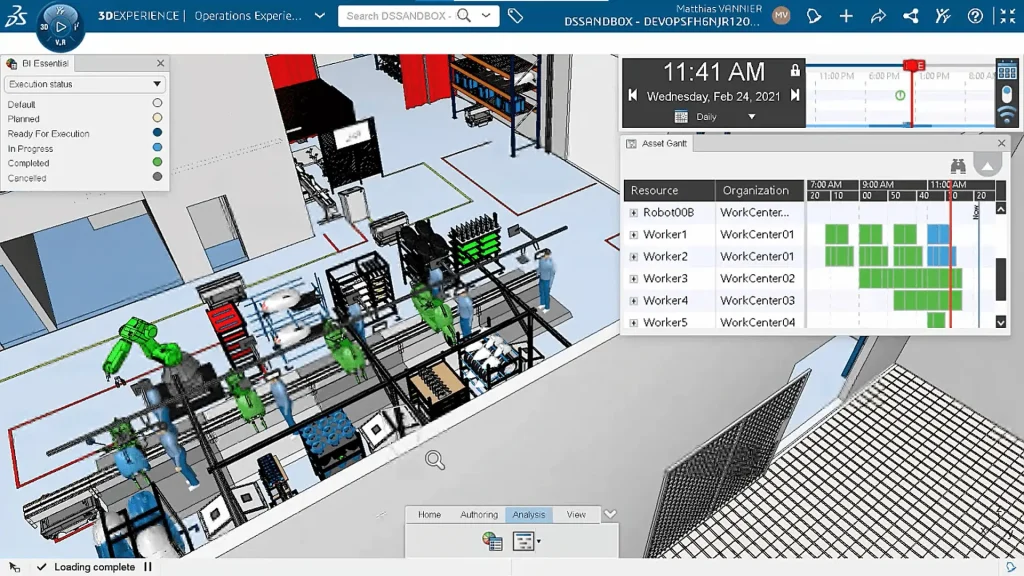Open the add new content plus icon
Image resolution: width=1024 pixels, height=576 pixels.
[x=846, y=16]
